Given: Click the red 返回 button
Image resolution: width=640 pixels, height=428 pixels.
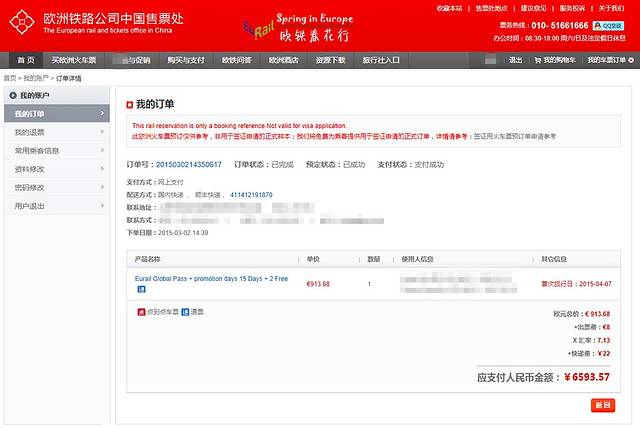Looking at the screenshot, I should [x=602, y=405].
